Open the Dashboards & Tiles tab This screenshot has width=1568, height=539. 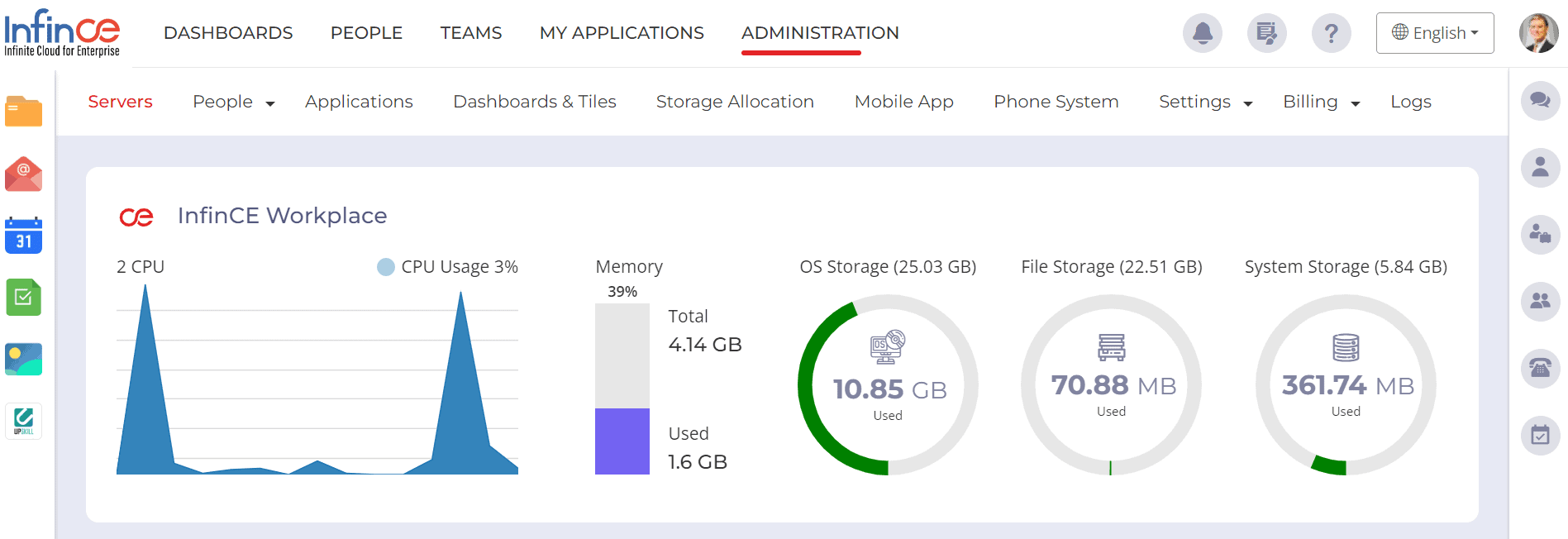click(x=535, y=102)
